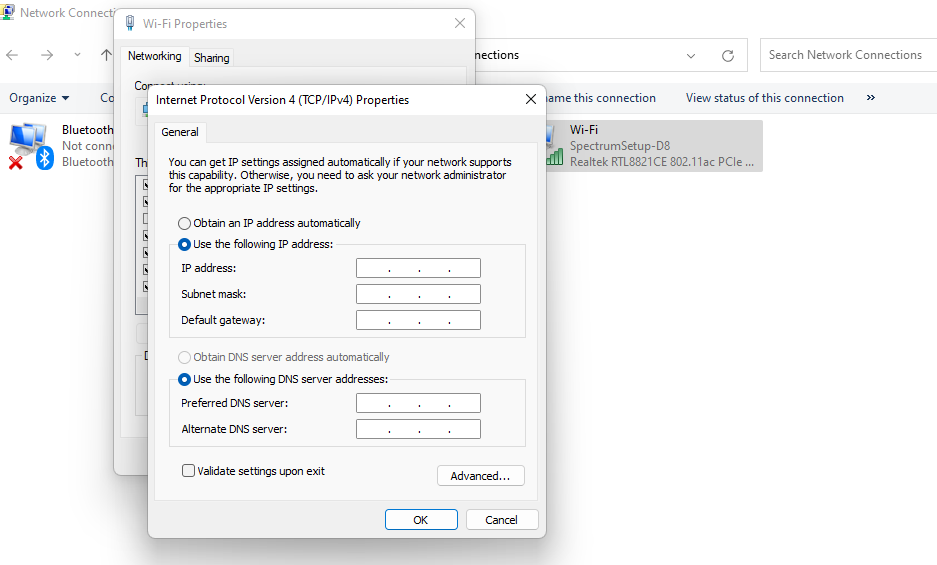Screen dimensions: 937x565
Task: Click the Preferred DNS server field
Action: pos(418,403)
